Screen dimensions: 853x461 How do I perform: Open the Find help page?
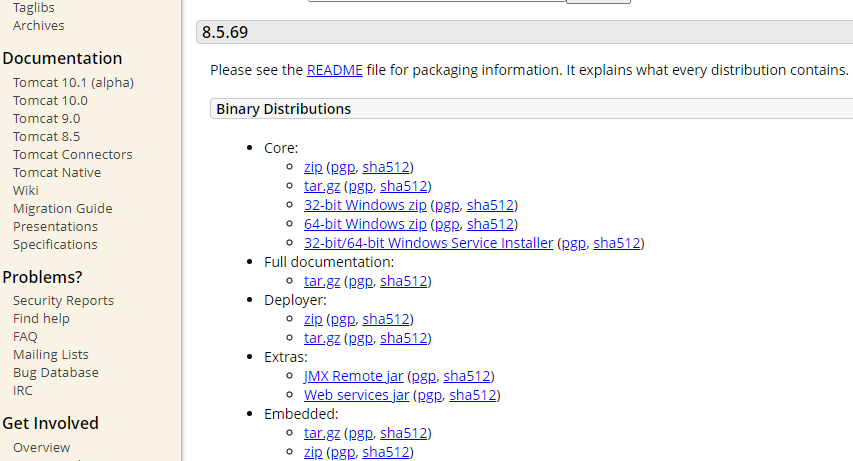[41, 318]
